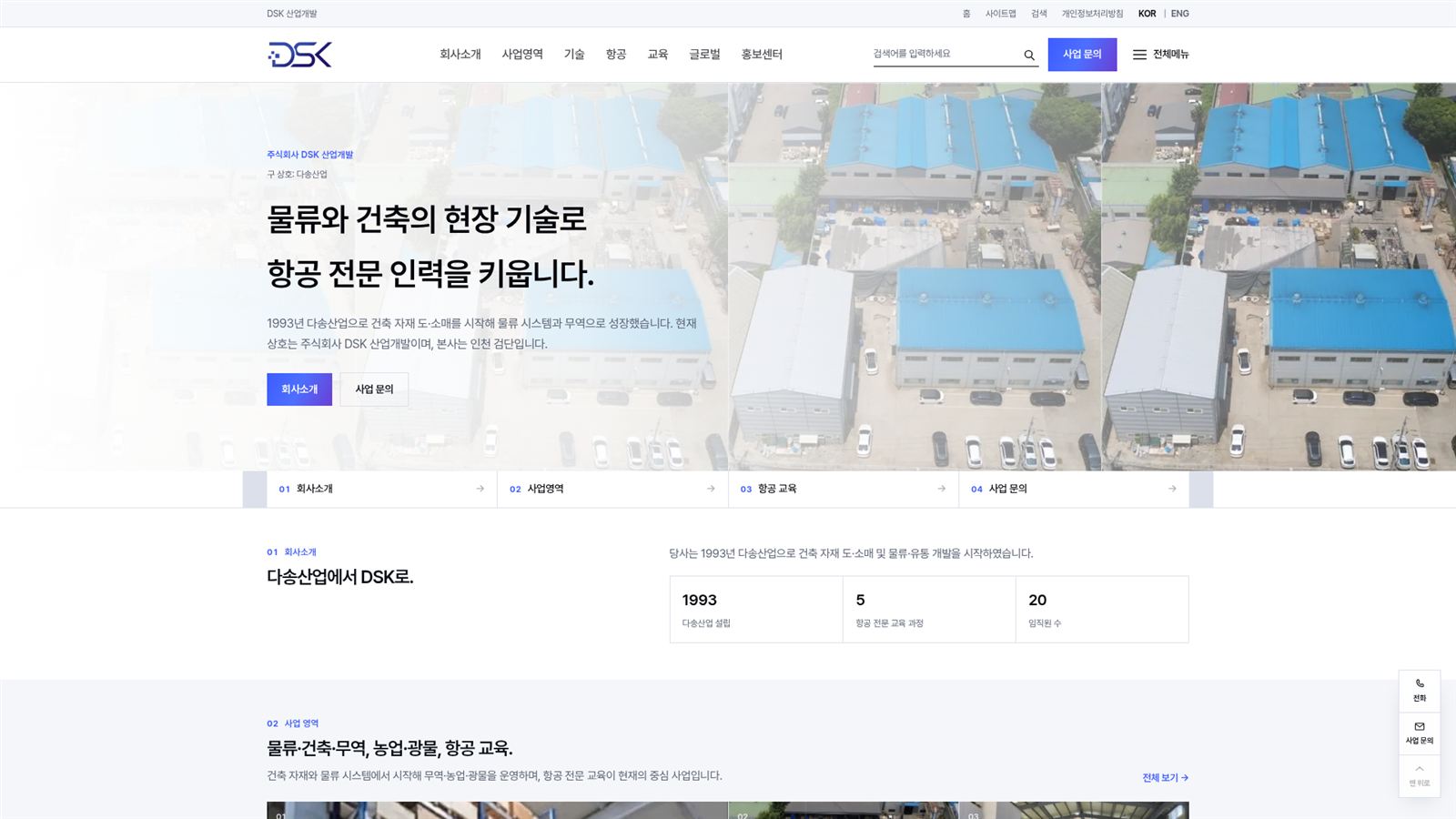Select the 01 회사소개 quick tab
The width and height of the screenshot is (1456, 819).
point(382,489)
